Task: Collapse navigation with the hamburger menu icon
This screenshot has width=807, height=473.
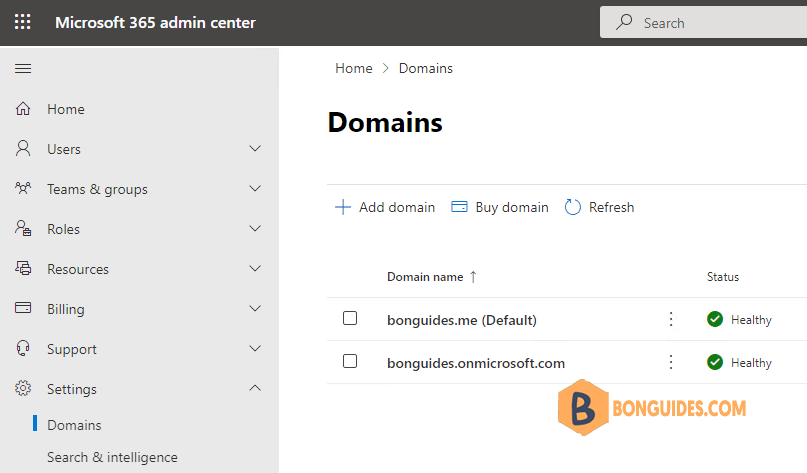Action: coord(23,68)
